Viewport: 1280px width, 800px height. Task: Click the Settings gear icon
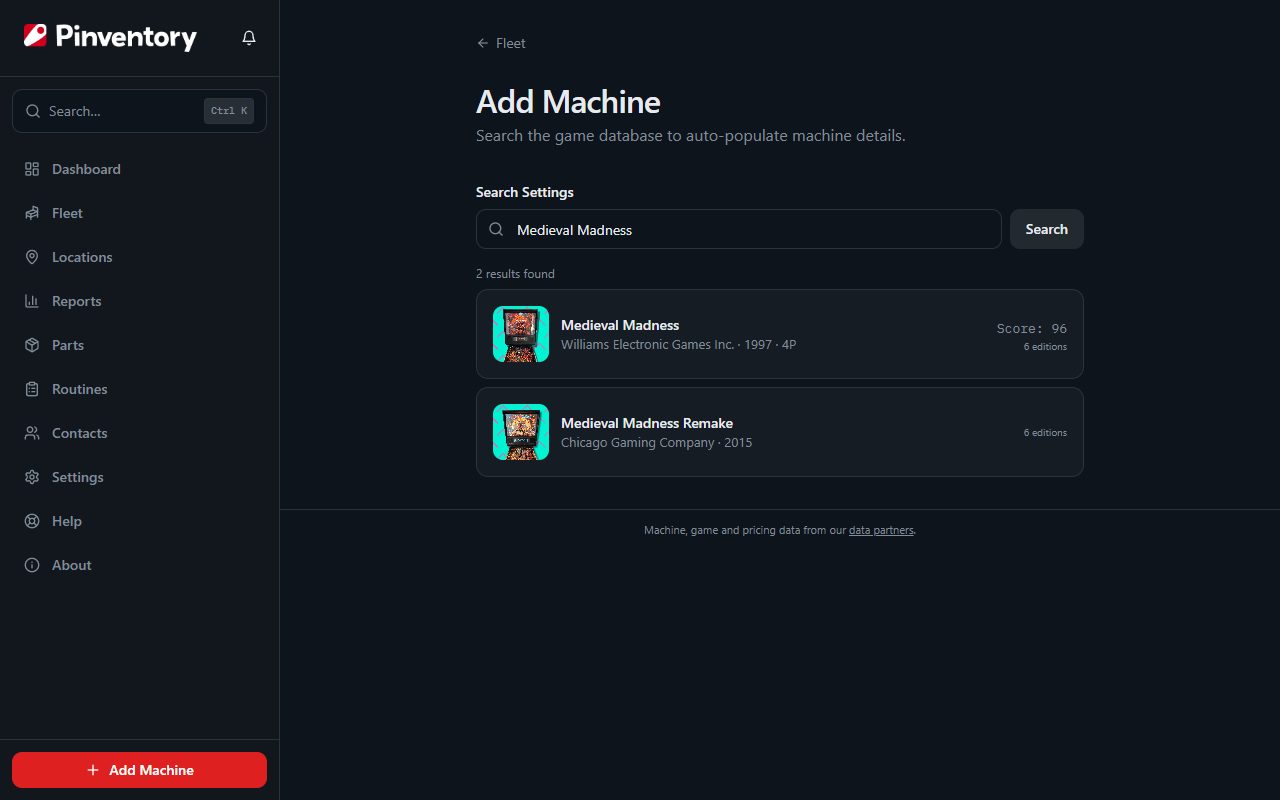32,477
